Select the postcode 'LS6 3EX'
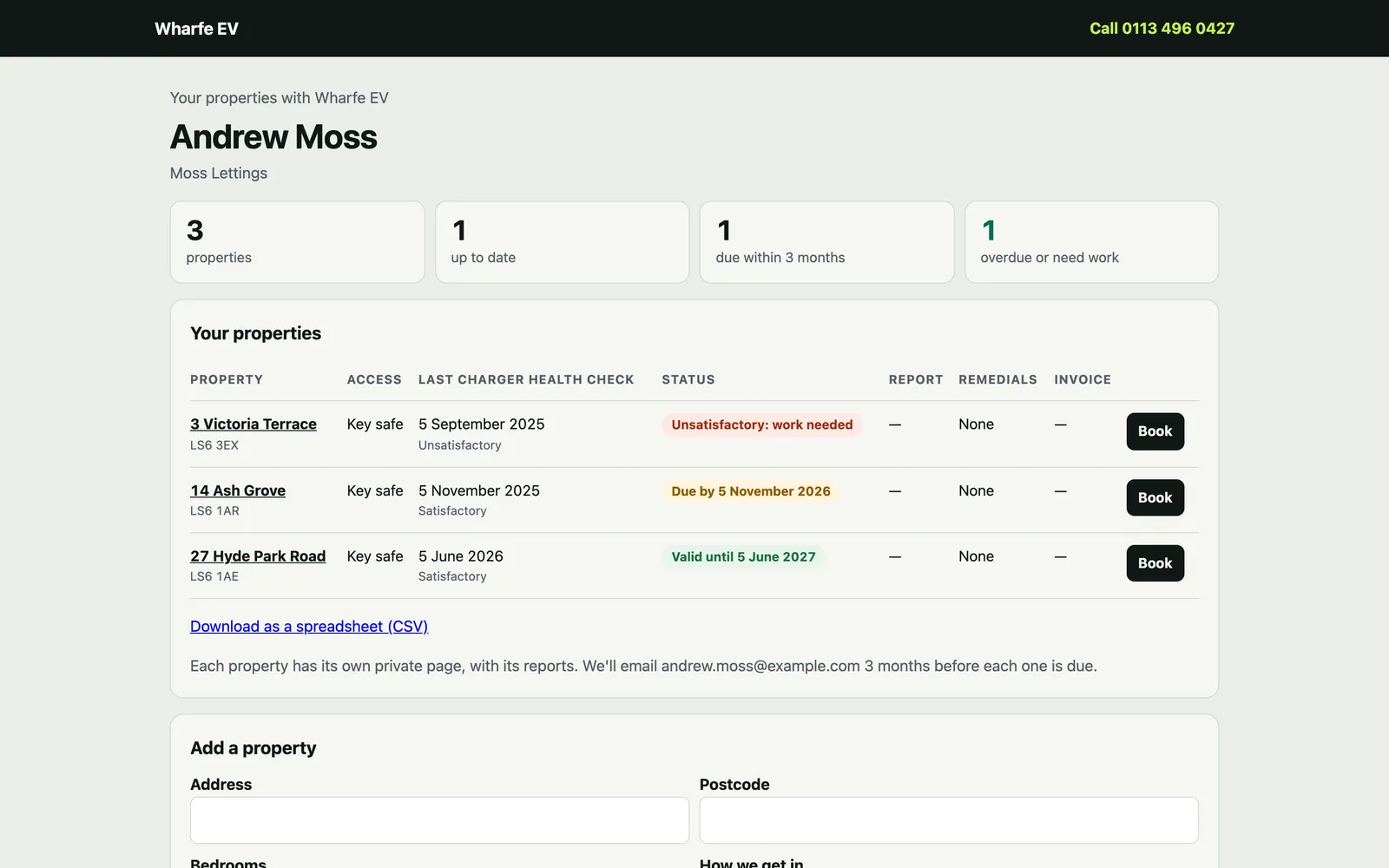 pos(214,445)
